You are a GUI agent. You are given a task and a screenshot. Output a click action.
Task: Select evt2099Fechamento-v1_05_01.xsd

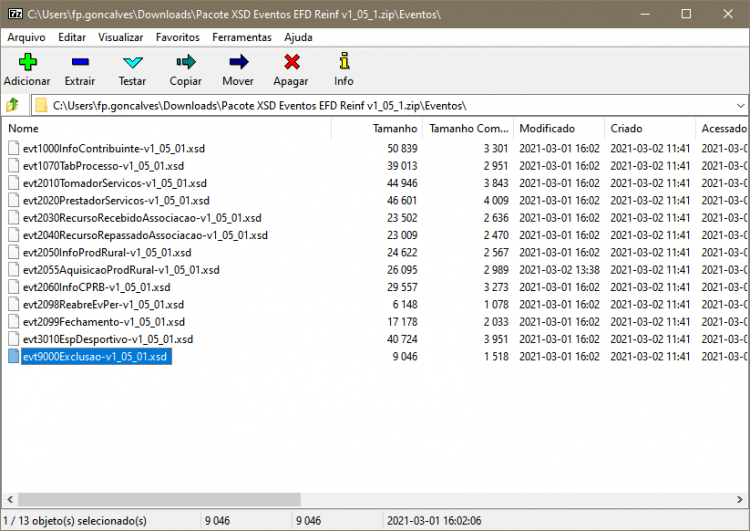pos(104,321)
